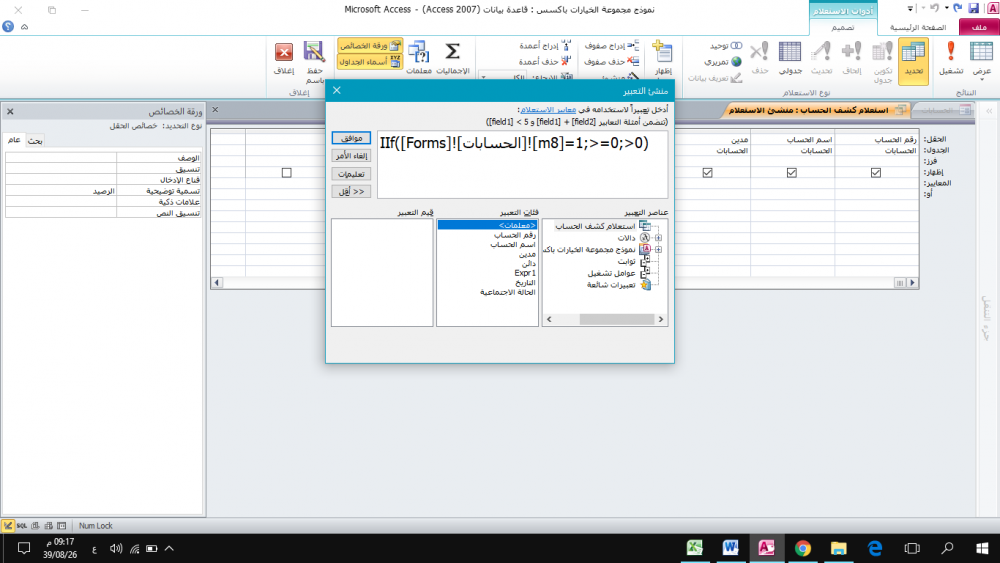
Task: Open the General (عام) property sheet tab
Action: click(x=14, y=140)
